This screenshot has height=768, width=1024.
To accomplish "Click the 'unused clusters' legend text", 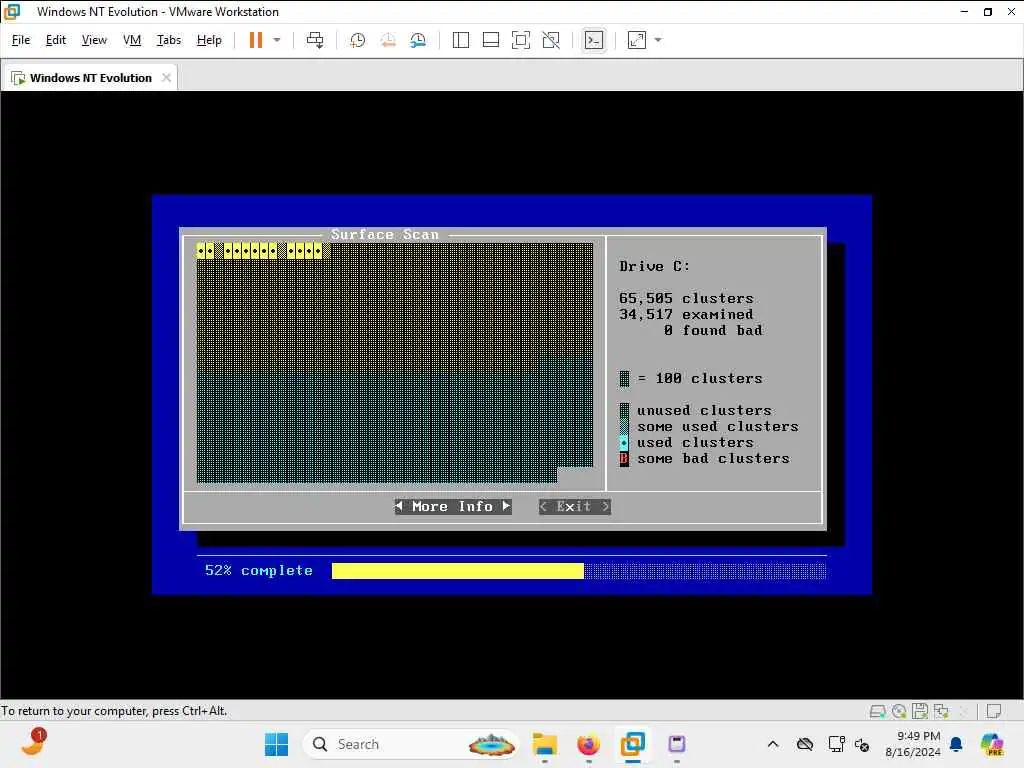I will (704, 411).
